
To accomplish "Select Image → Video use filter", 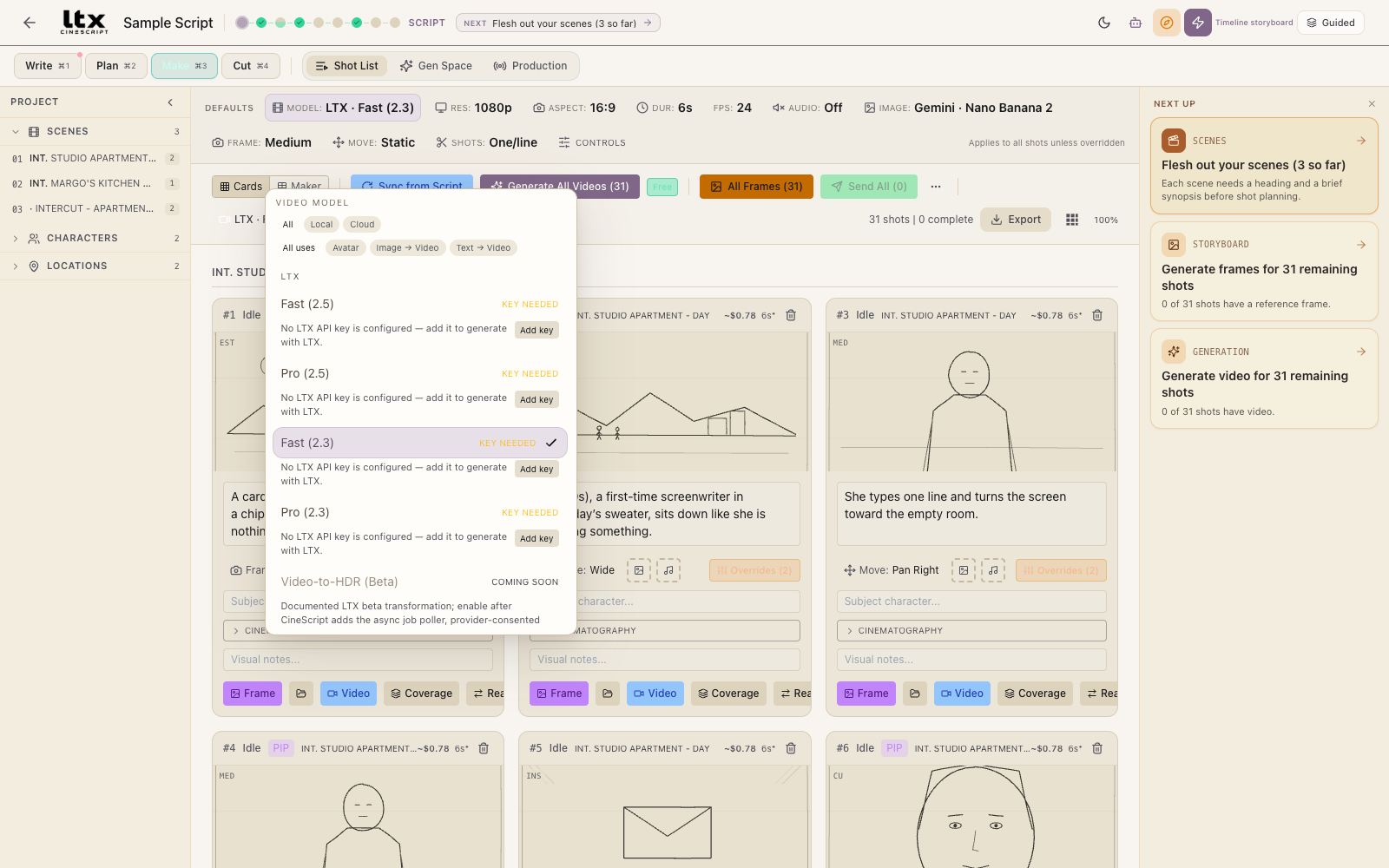I will [407, 248].
